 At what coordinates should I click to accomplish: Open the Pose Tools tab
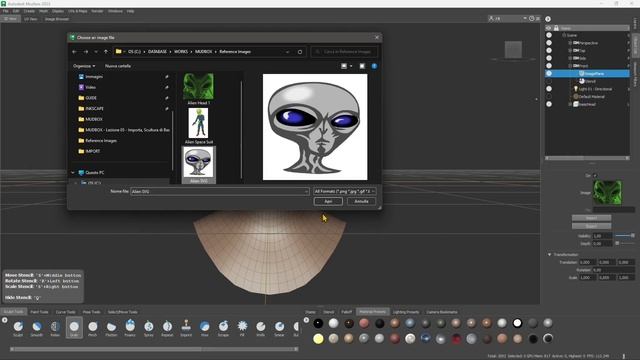pyautogui.click(x=91, y=312)
